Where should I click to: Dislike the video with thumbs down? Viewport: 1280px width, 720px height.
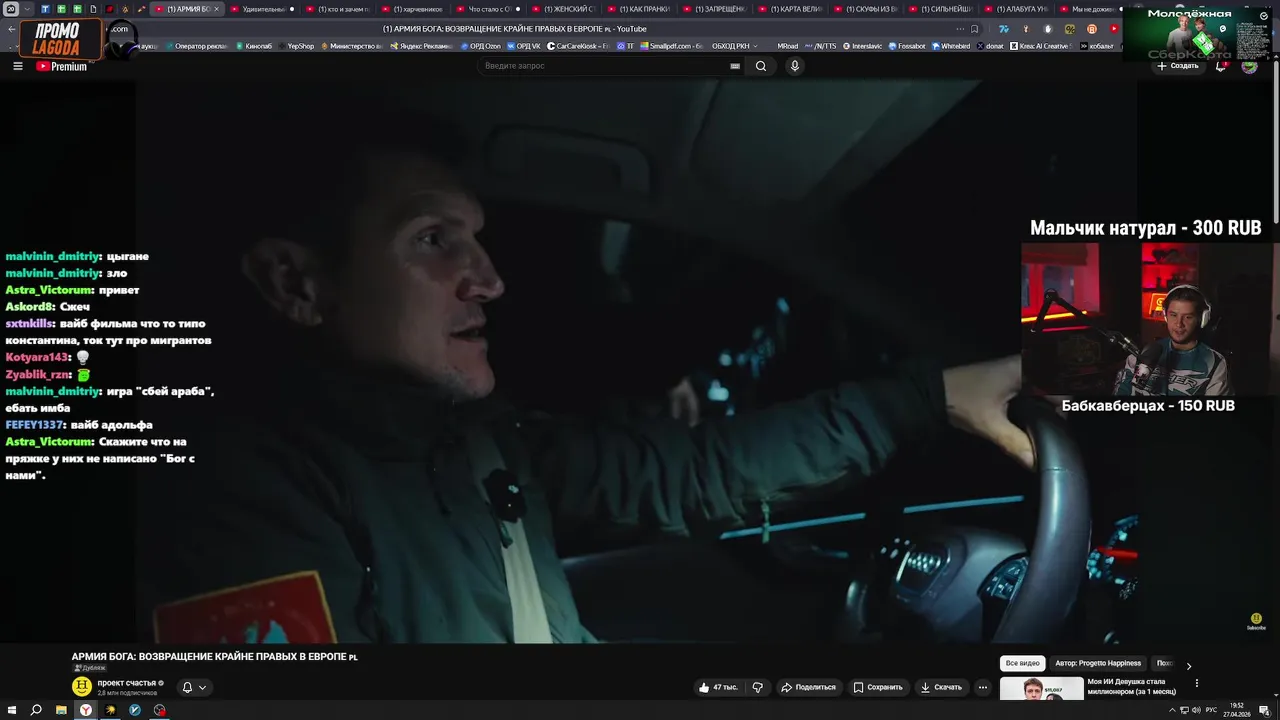click(757, 687)
